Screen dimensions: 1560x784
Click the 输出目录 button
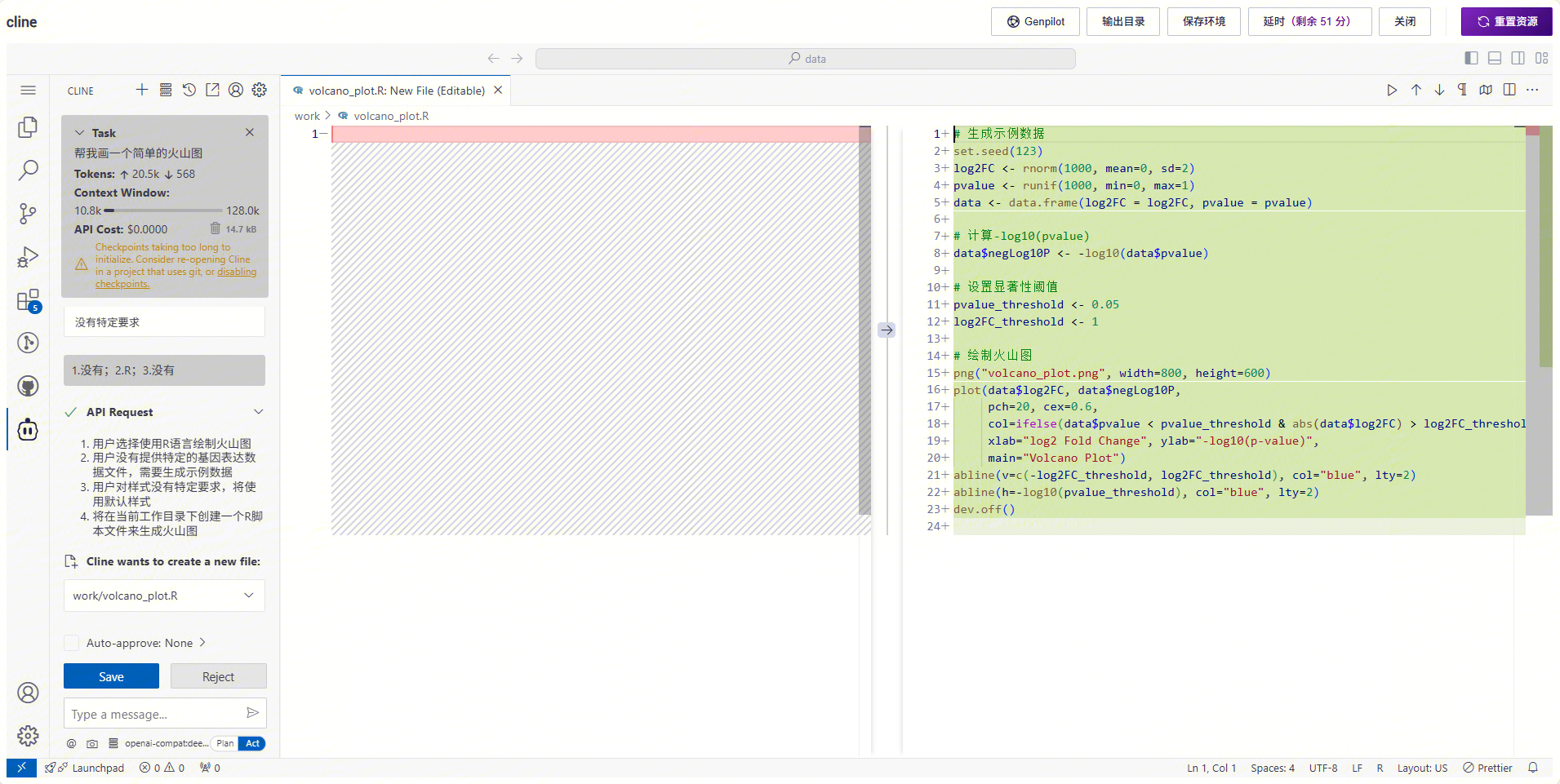coord(1123,21)
